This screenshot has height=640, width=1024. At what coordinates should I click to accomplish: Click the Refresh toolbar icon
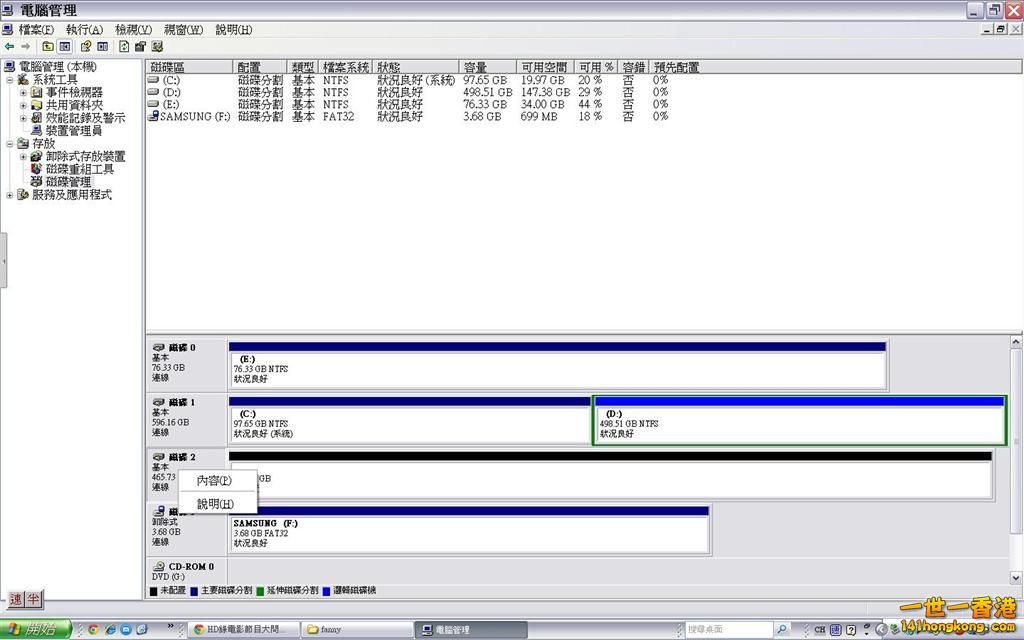pyautogui.click(x=124, y=46)
